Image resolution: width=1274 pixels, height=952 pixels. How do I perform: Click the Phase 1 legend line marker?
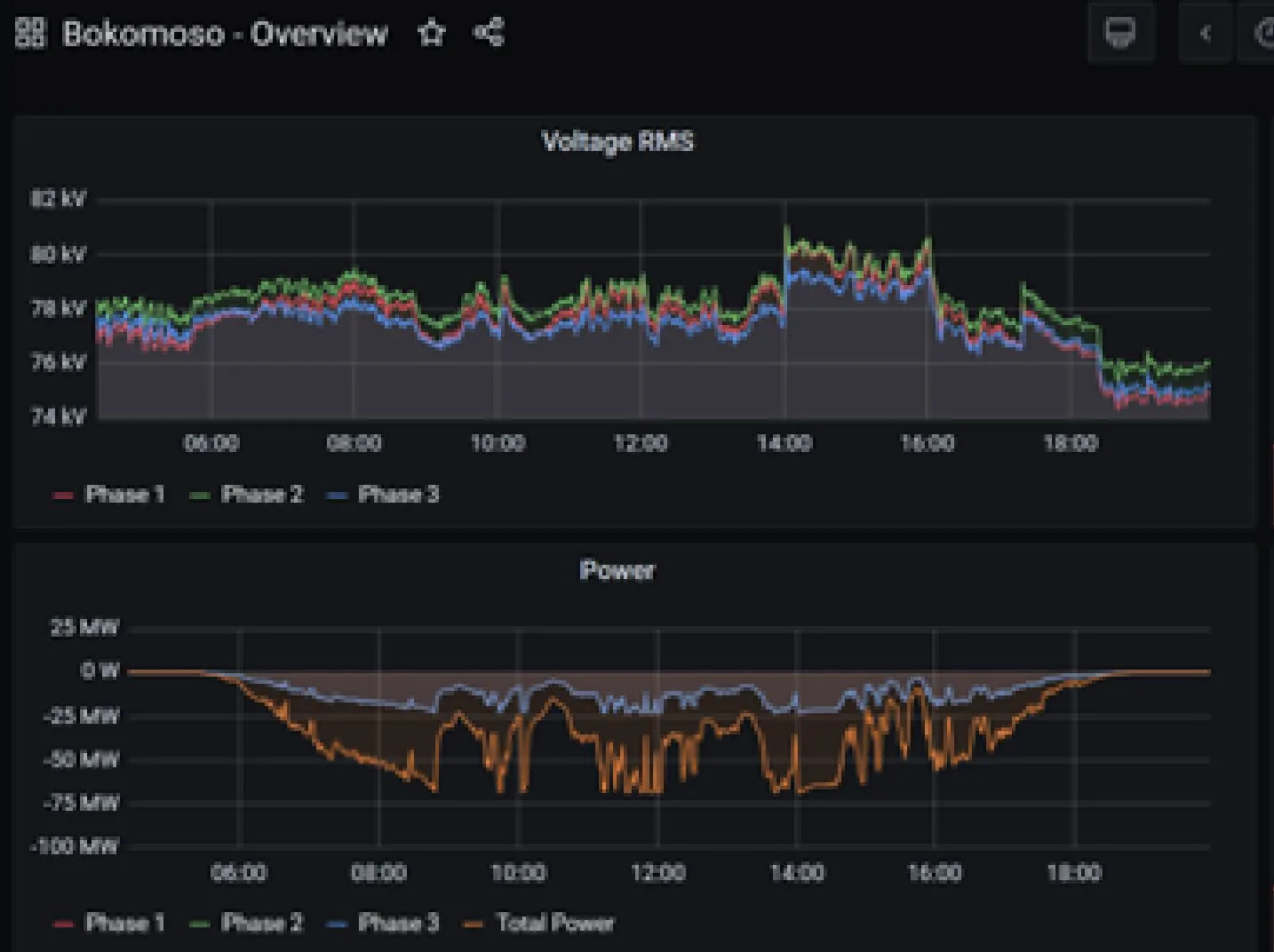pos(62,495)
